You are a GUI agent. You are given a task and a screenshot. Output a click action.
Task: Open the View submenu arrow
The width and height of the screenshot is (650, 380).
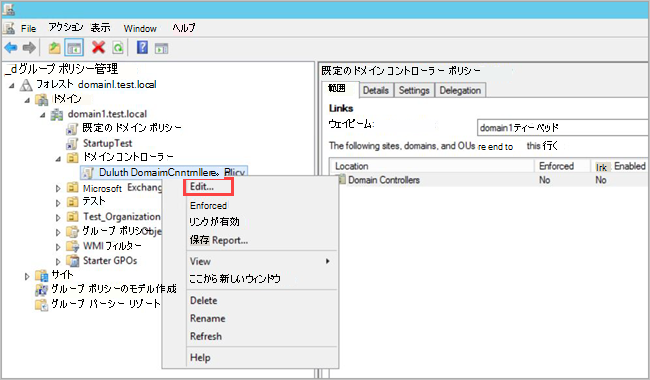click(327, 261)
